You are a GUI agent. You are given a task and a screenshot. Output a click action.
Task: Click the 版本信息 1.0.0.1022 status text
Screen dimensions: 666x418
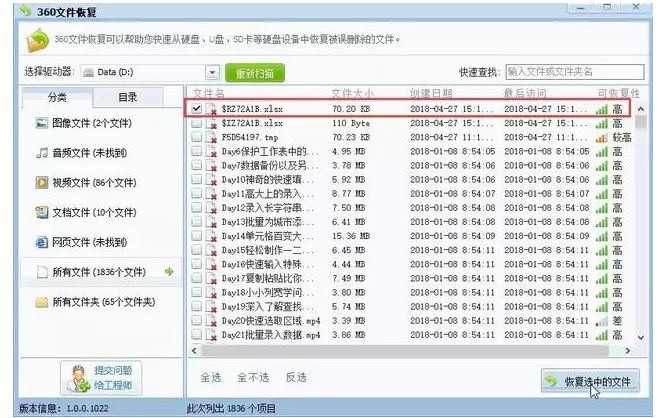(x=64, y=409)
